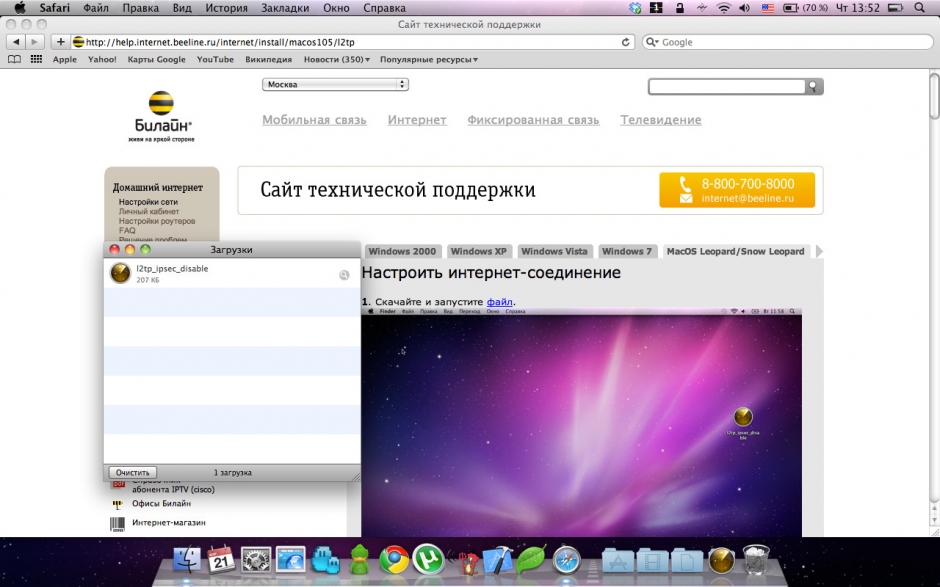Go to Телевидение section

(661, 120)
